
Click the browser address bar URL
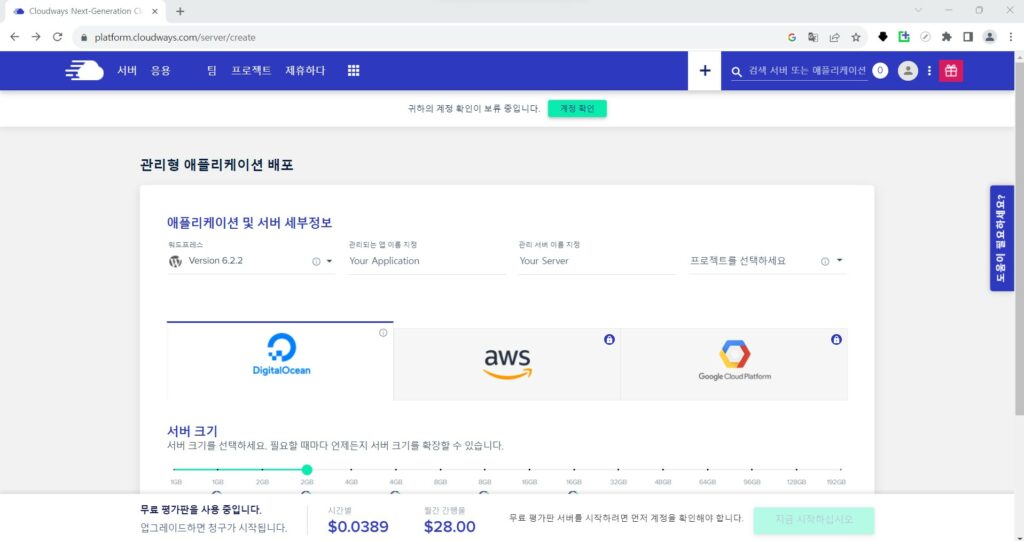coord(175,37)
